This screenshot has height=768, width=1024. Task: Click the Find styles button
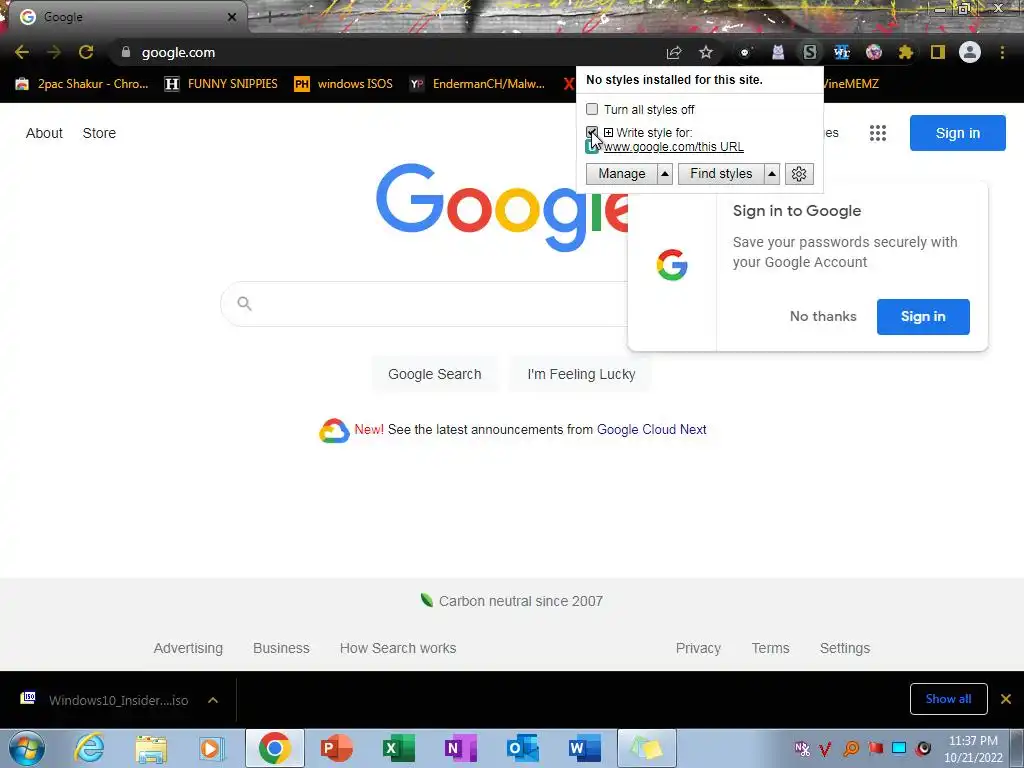tap(721, 174)
